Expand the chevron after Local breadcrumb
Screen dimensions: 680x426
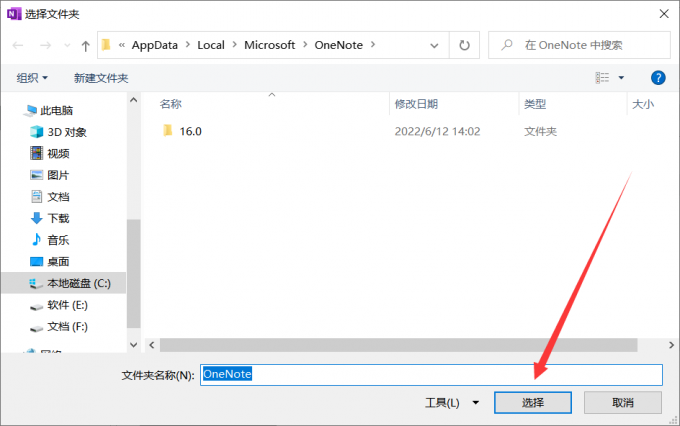tap(235, 44)
